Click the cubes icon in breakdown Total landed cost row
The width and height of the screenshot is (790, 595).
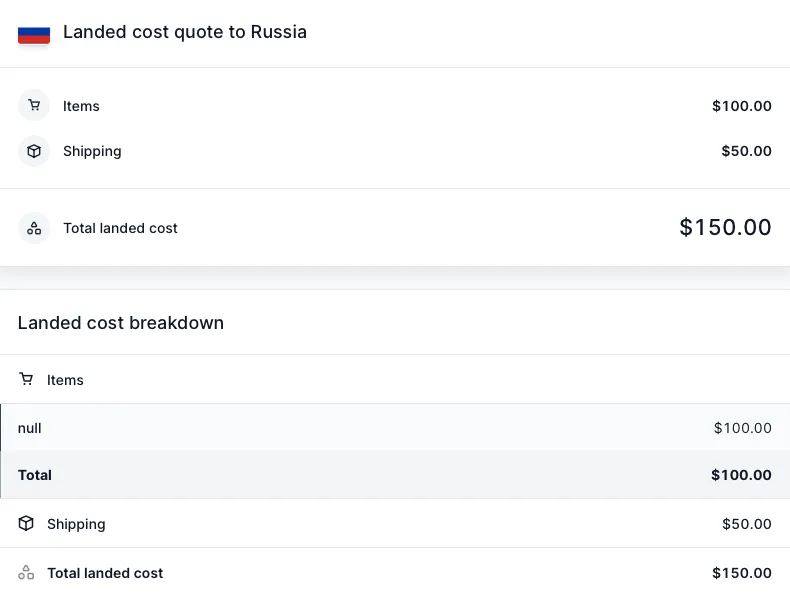26,573
